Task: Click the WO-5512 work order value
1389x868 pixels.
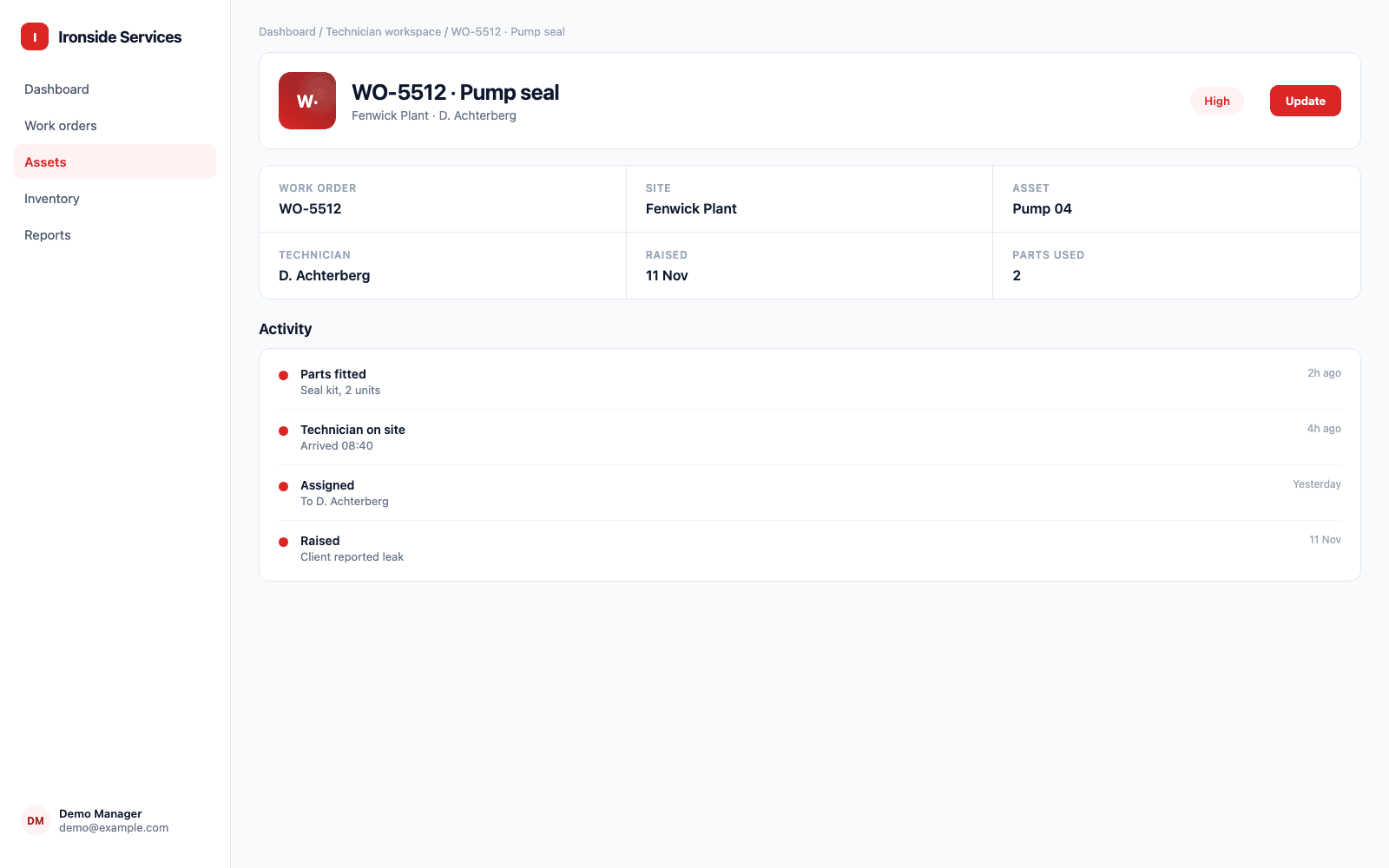Action: (x=310, y=208)
